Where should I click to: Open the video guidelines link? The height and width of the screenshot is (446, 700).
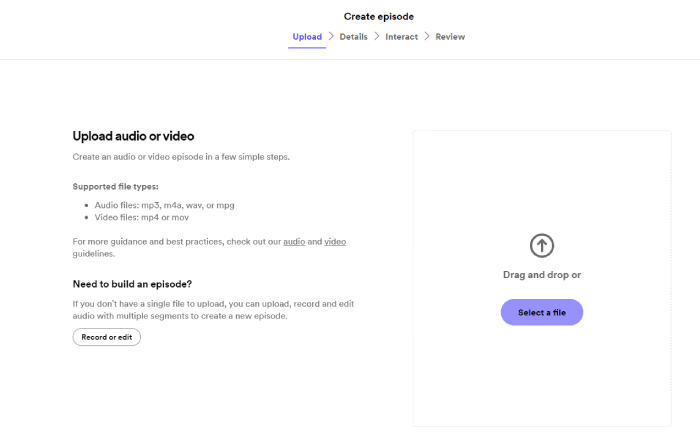[335, 242]
